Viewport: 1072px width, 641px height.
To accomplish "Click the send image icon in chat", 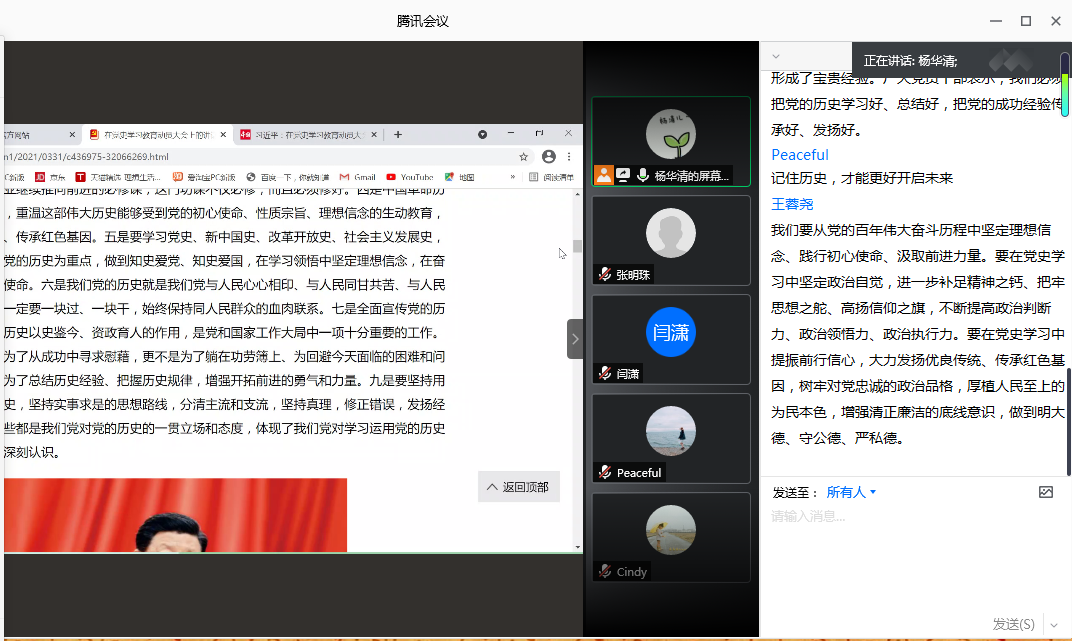I will (x=1046, y=492).
